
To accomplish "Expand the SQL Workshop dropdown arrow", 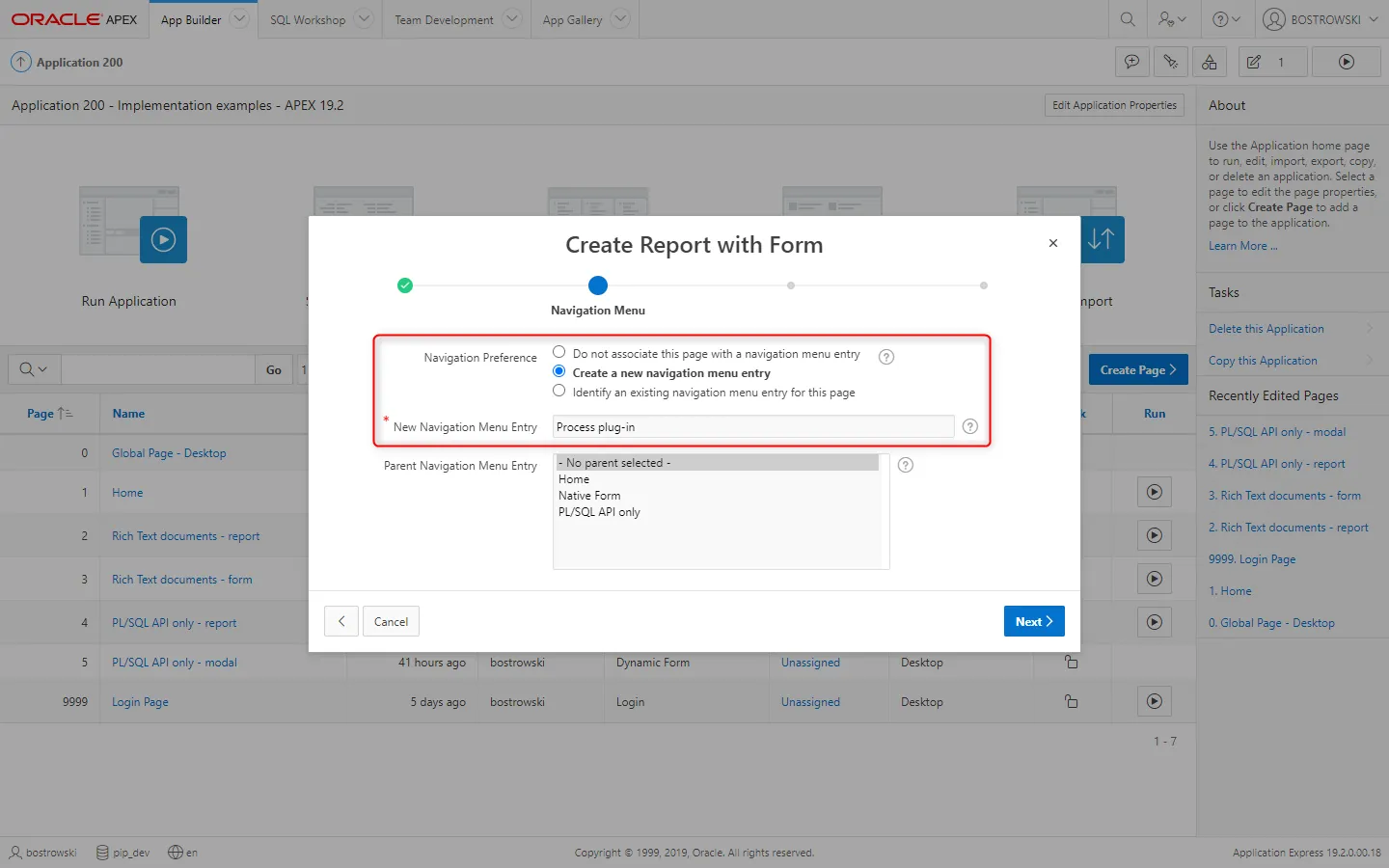I will pyautogui.click(x=364, y=19).
